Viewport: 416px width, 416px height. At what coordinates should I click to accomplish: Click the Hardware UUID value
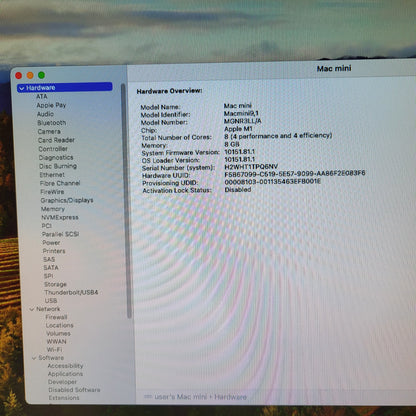pyautogui.click(x=295, y=173)
